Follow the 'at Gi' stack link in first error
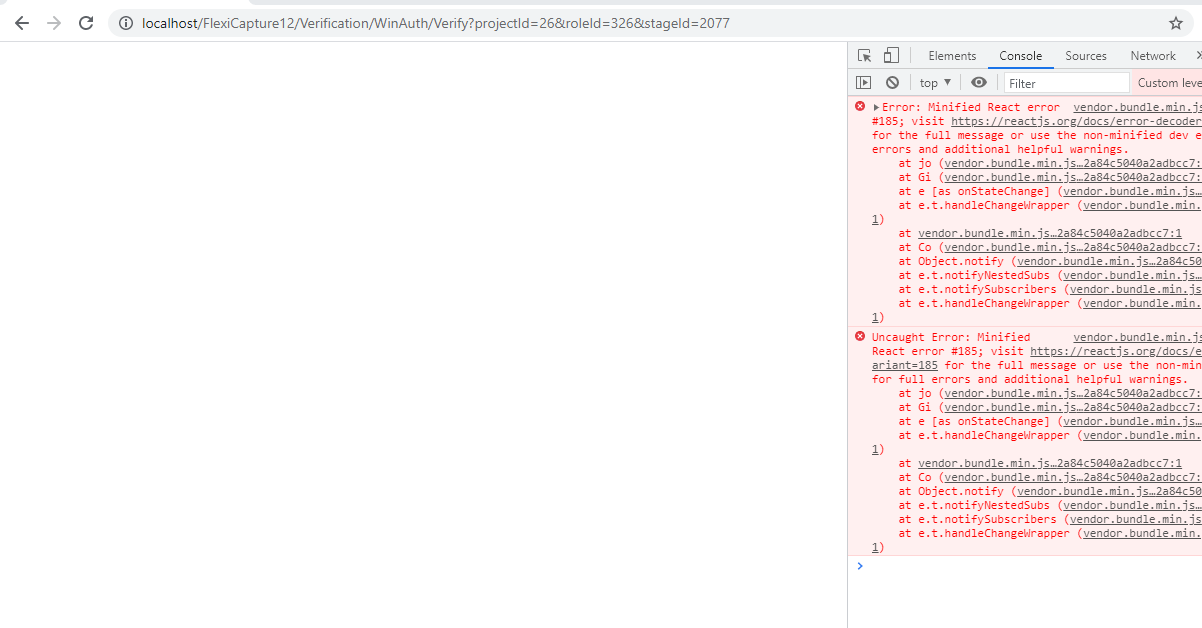This screenshot has height=628, width=1202. [x=1072, y=177]
